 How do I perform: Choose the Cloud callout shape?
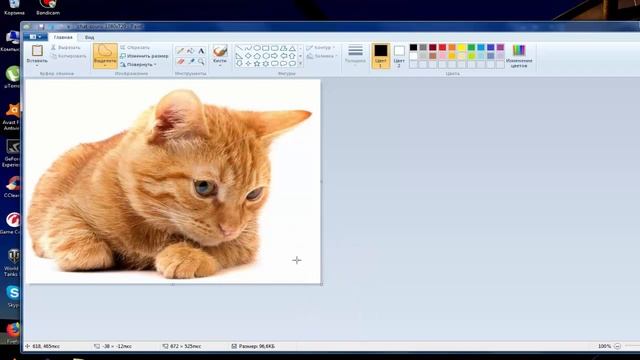click(x=292, y=64)
